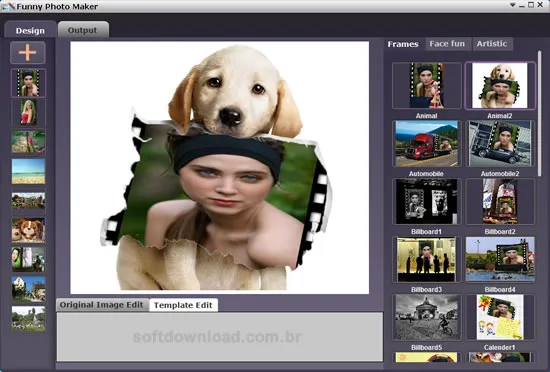Select the last sidebar park photo
Image resolution: width=550 pixels, height=372 pixels.
(28, 319)
